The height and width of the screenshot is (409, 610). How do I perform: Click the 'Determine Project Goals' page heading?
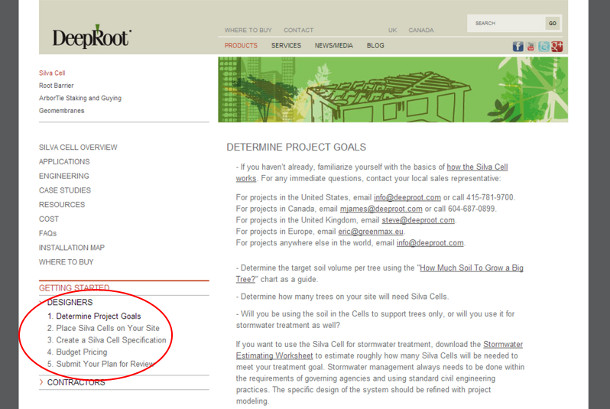coord(296,147)
